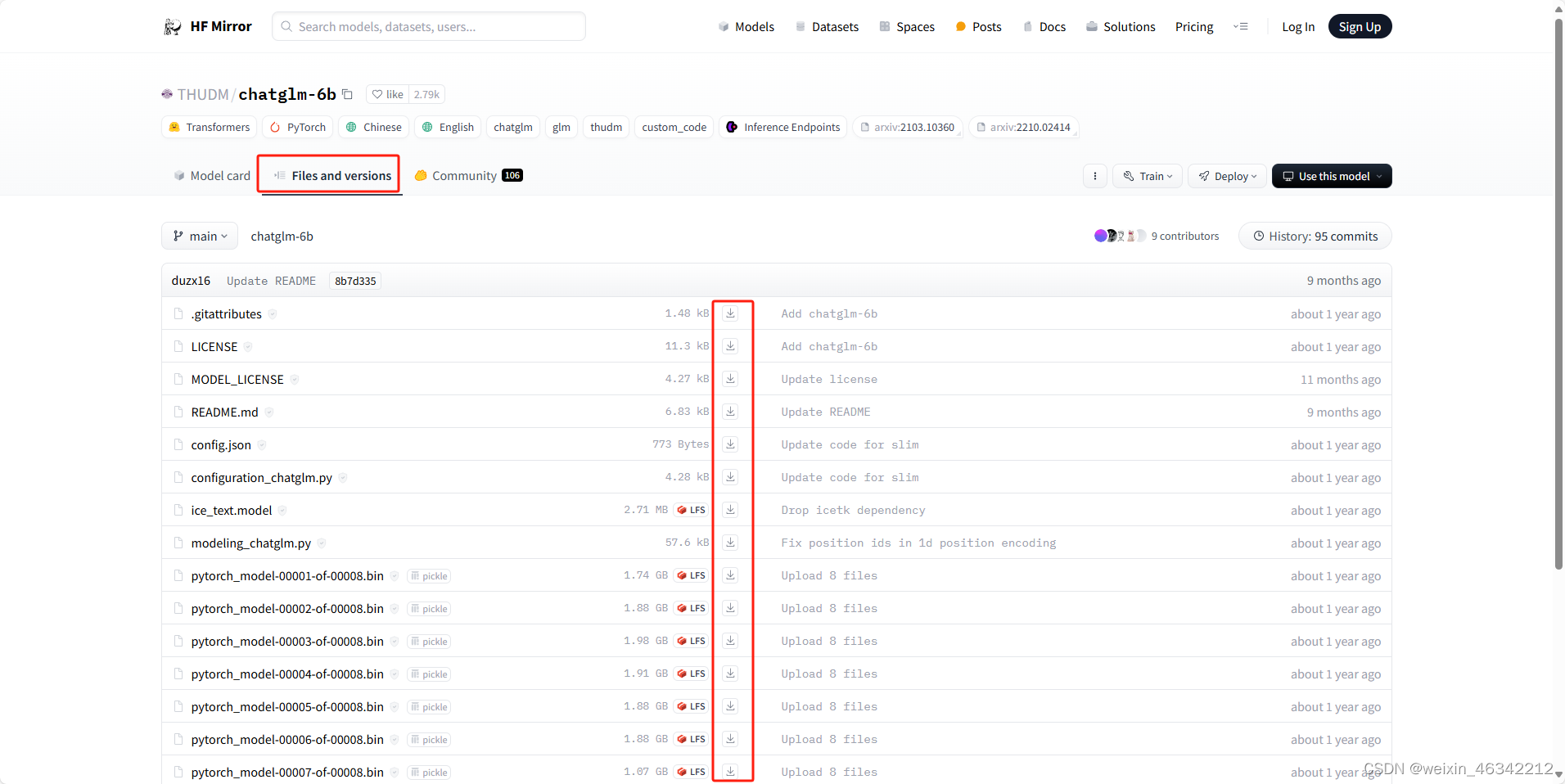Expand the main branch selector
Image resolution: width=1565 pixels, height=784 pixels.
coord(200,236)
